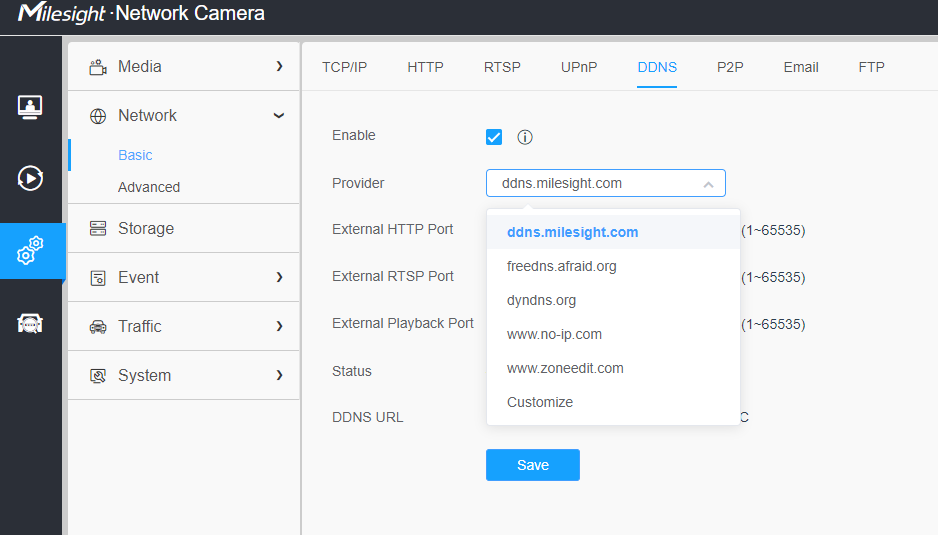Screen dimensions: 938x535
Task: Click the HTTP port range hint (1~65535)
Action: pos(773,230)
